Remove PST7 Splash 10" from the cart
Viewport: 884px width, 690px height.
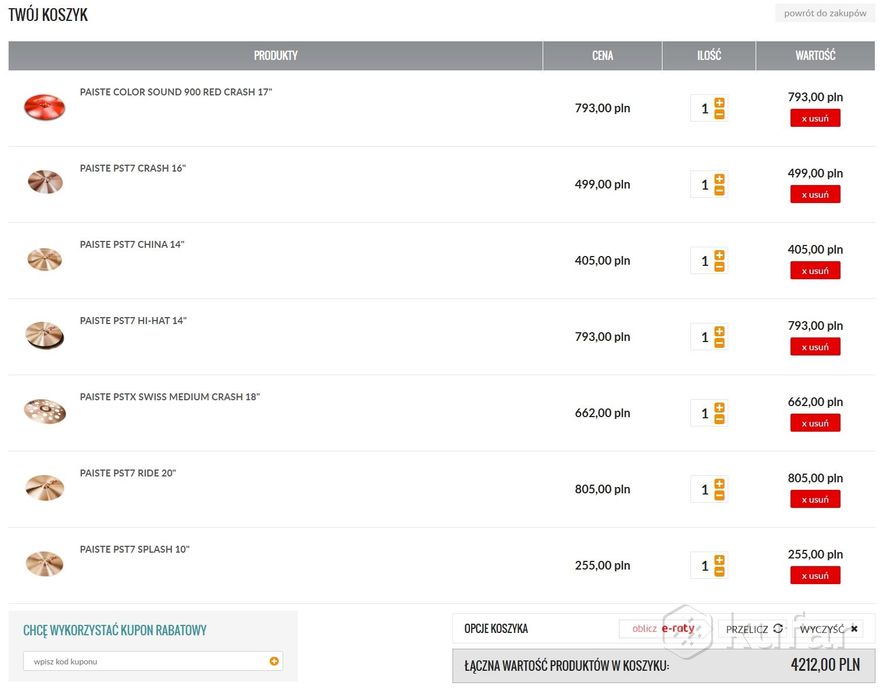(x=815, y=575)
